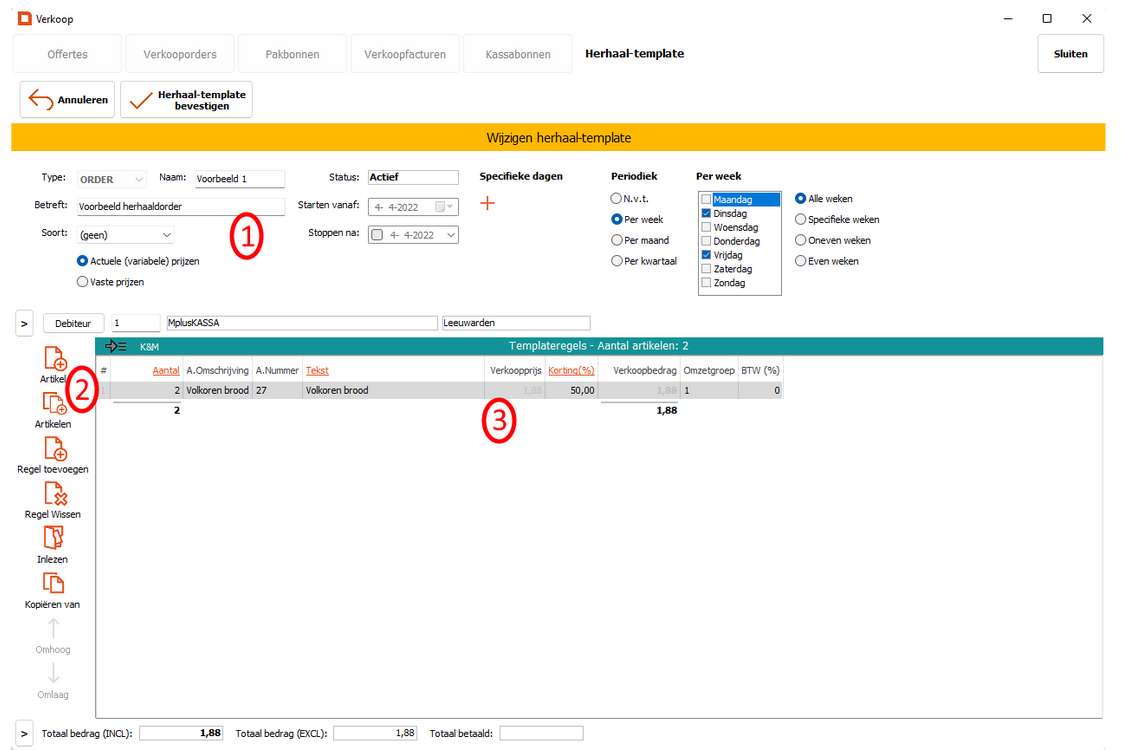Expand the panel beside Debiteur button

coord(25,323)
